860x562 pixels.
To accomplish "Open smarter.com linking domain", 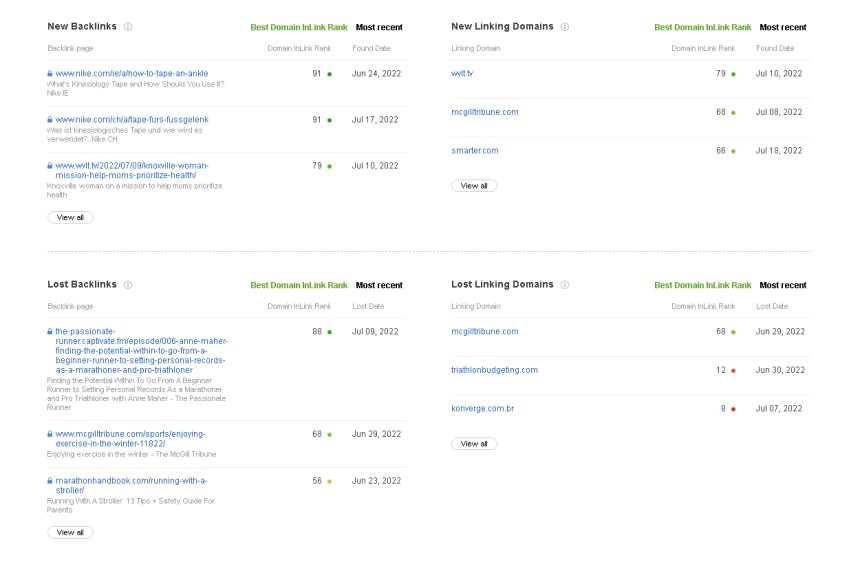I will point(475,150).
